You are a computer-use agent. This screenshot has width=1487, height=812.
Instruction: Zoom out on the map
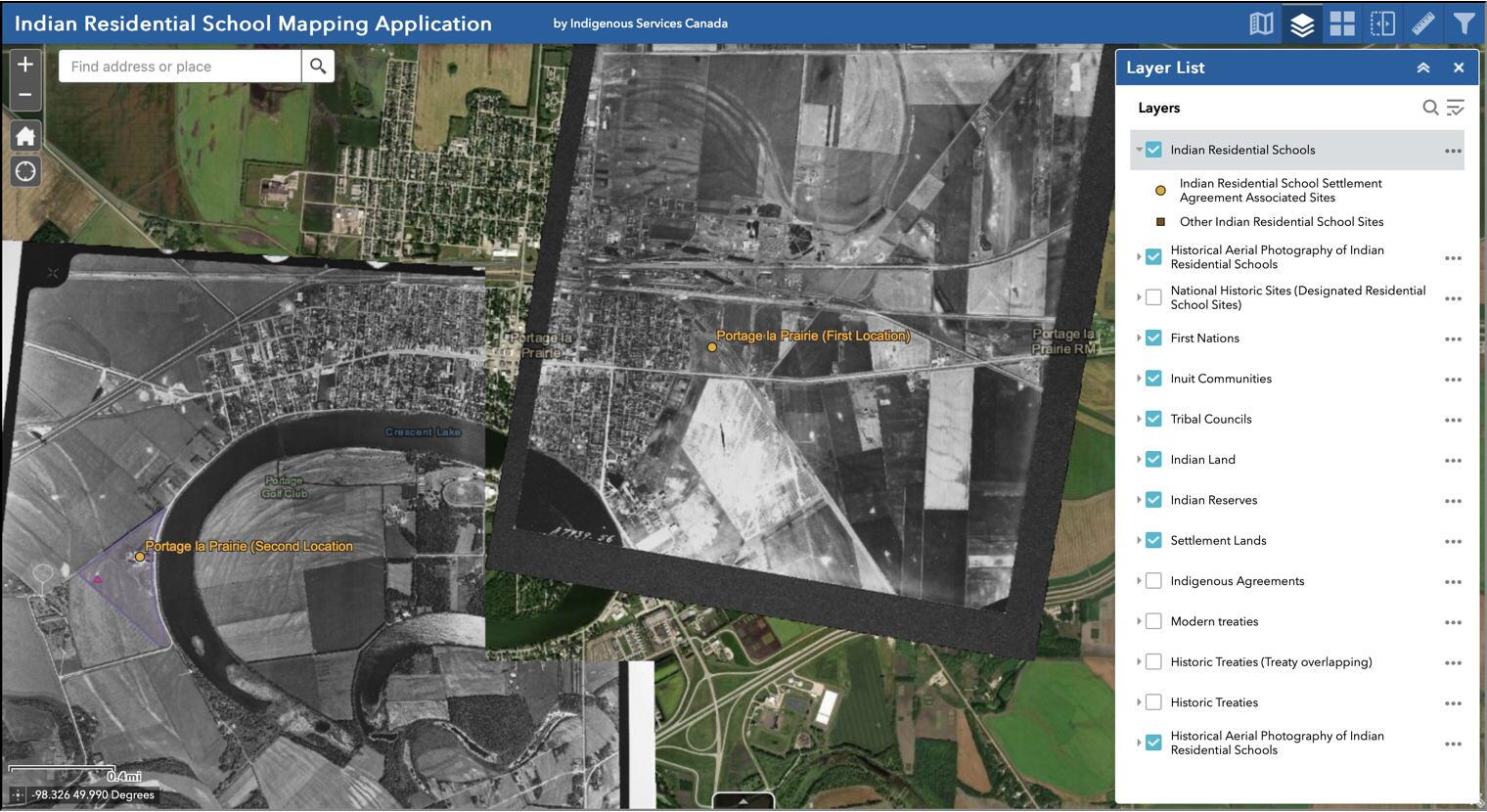pos(25,95)
